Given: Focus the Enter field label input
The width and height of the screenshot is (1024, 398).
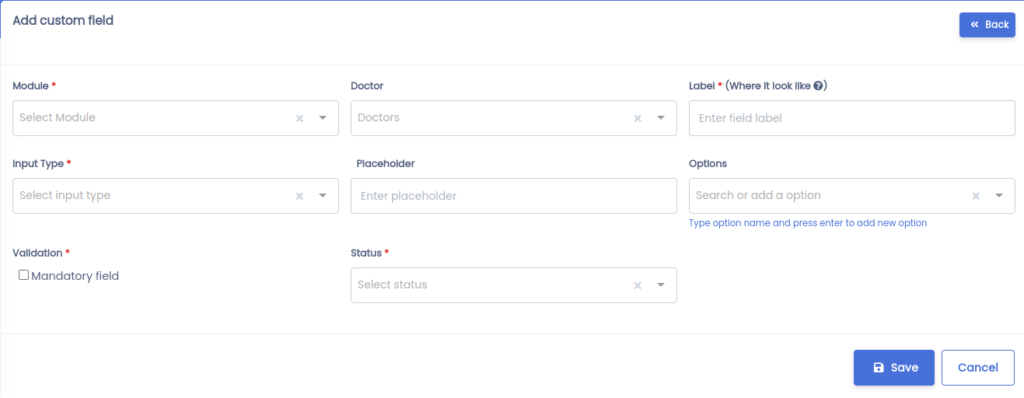Looking at the screenshot, I should point(852,118).
